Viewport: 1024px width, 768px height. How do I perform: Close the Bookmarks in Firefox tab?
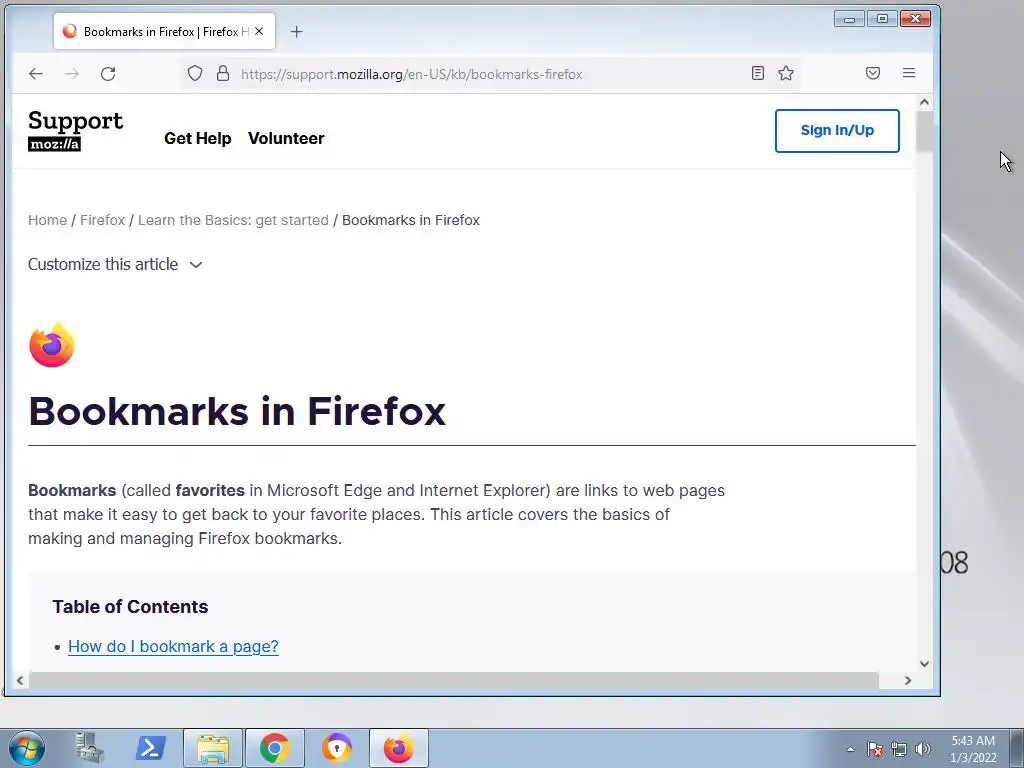coord(259,31)
